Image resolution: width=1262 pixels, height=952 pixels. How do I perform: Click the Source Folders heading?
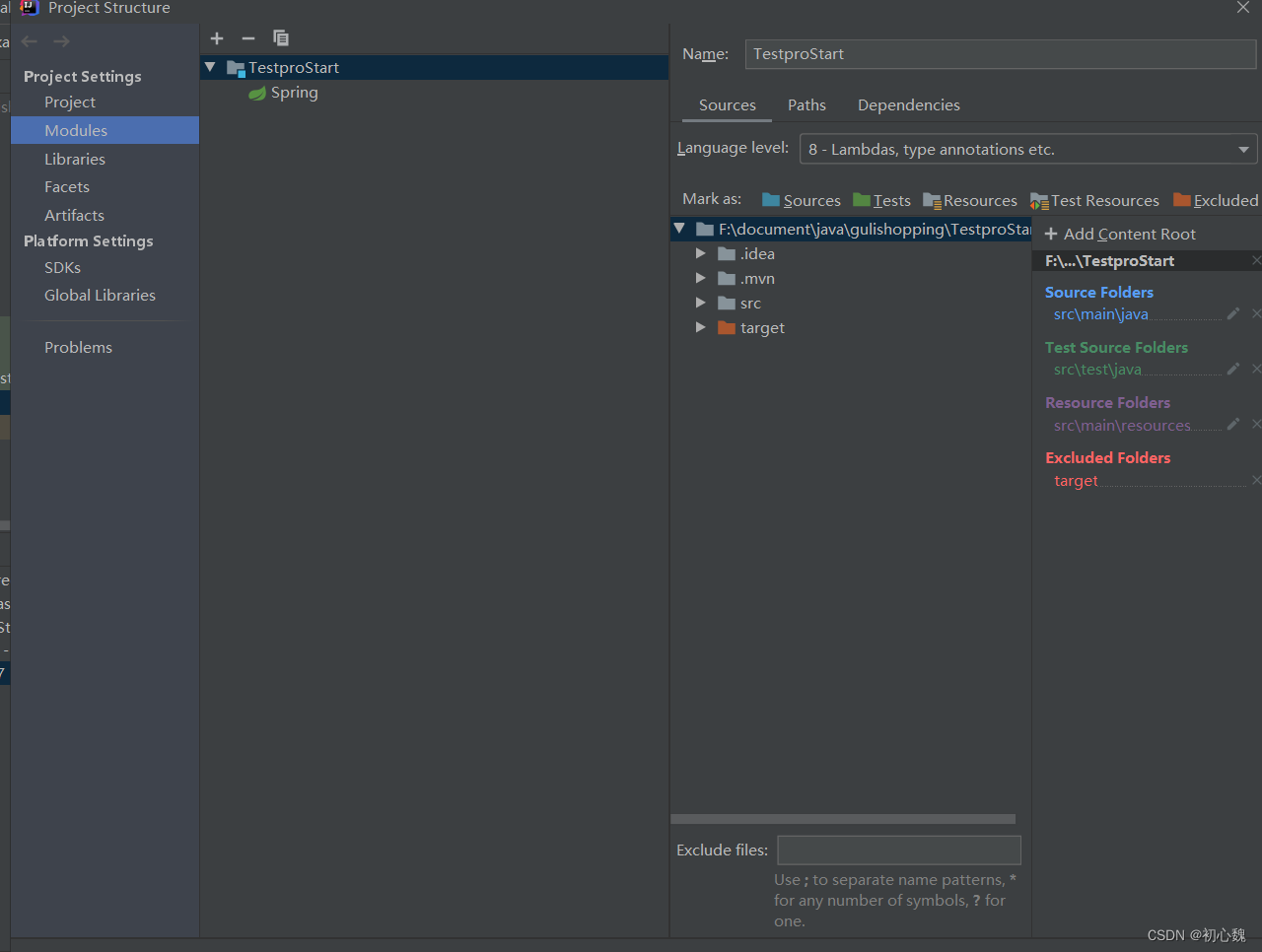click(x=1099, y=292)
